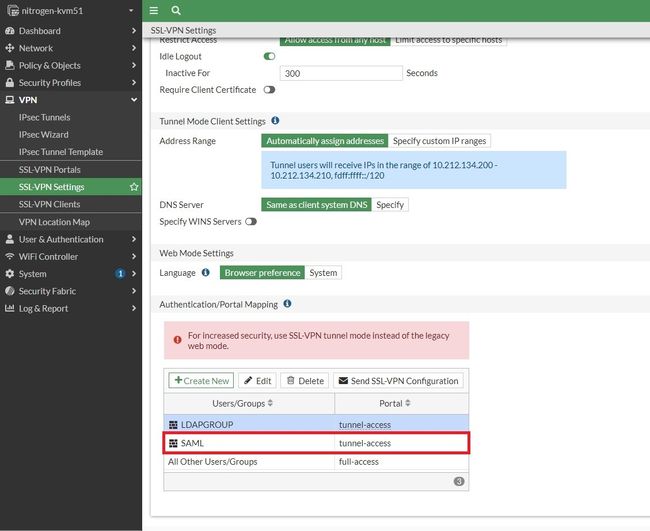Open SSL-VPN Portals page

point(50,169)
